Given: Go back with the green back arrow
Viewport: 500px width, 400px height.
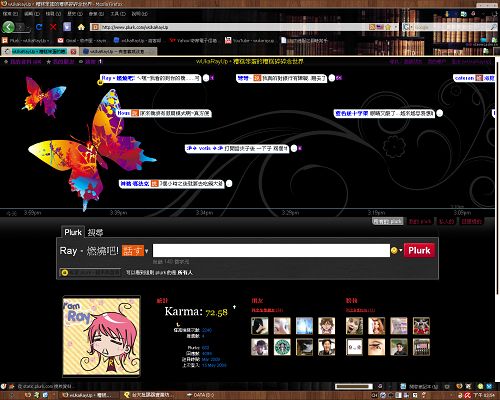Looking at the screenshot, I should click(8, 27).
